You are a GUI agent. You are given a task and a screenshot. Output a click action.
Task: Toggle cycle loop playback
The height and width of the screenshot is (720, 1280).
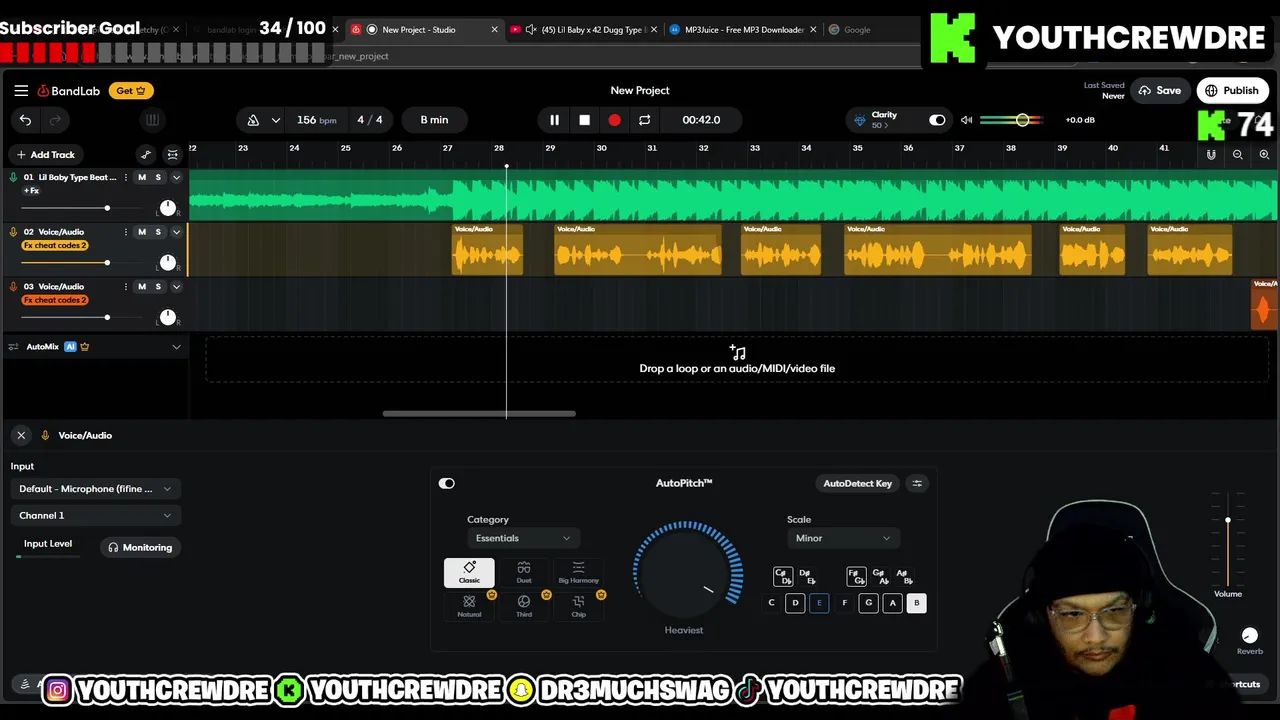(x=644, y=120)
